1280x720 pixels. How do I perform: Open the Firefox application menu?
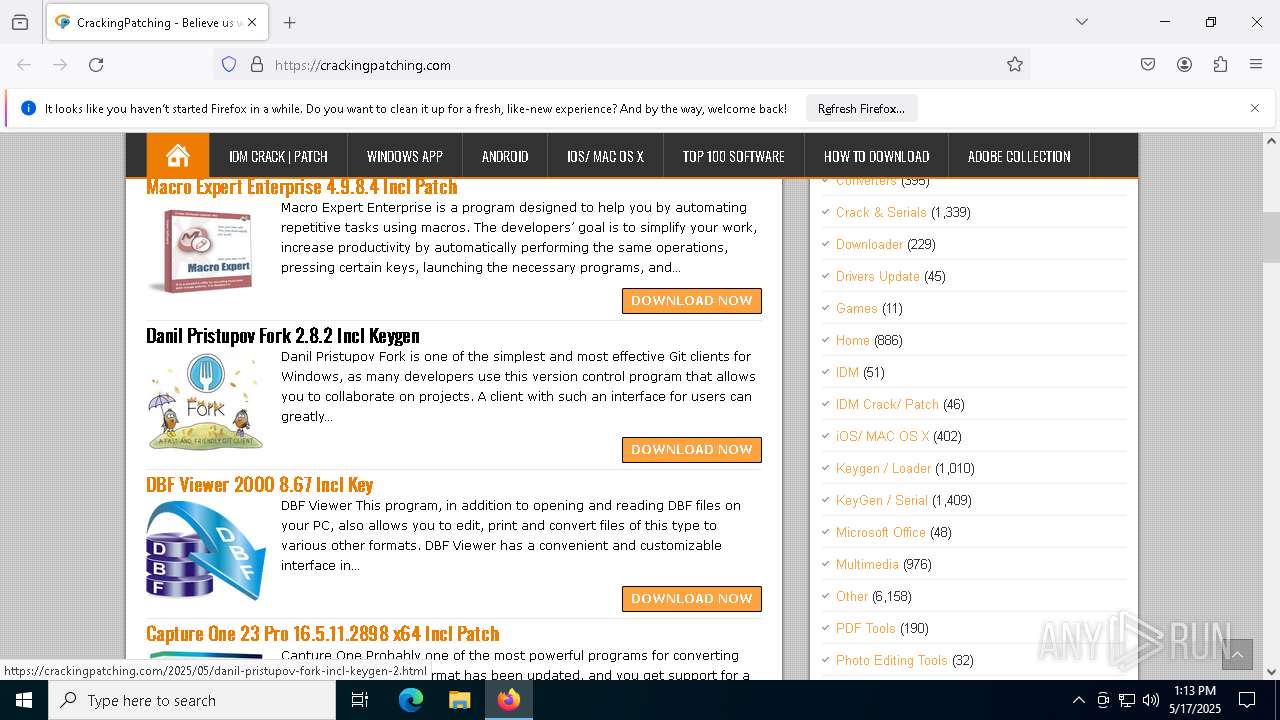(x=1256, y=65)
